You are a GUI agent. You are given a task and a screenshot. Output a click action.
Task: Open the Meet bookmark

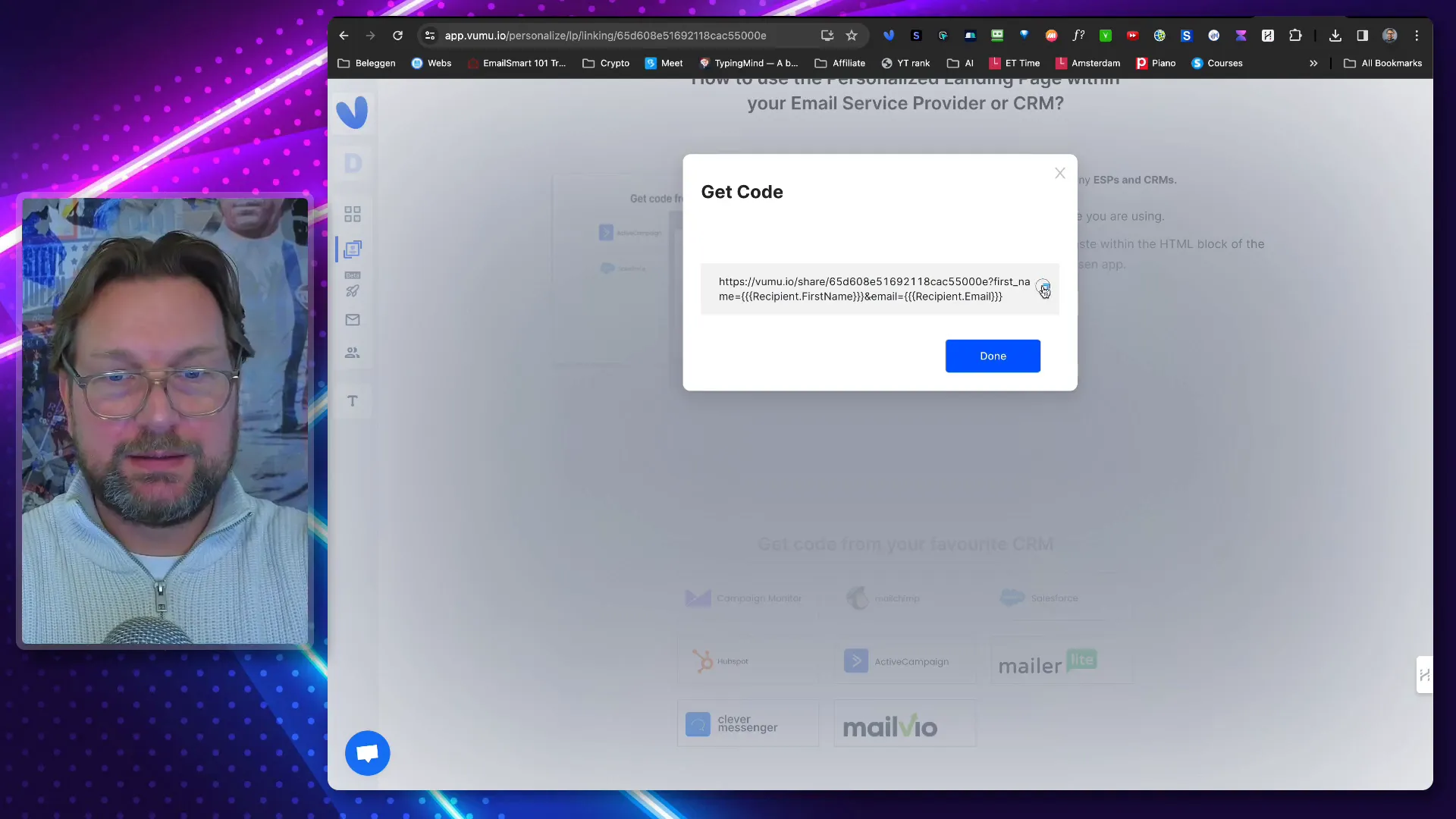664,63
